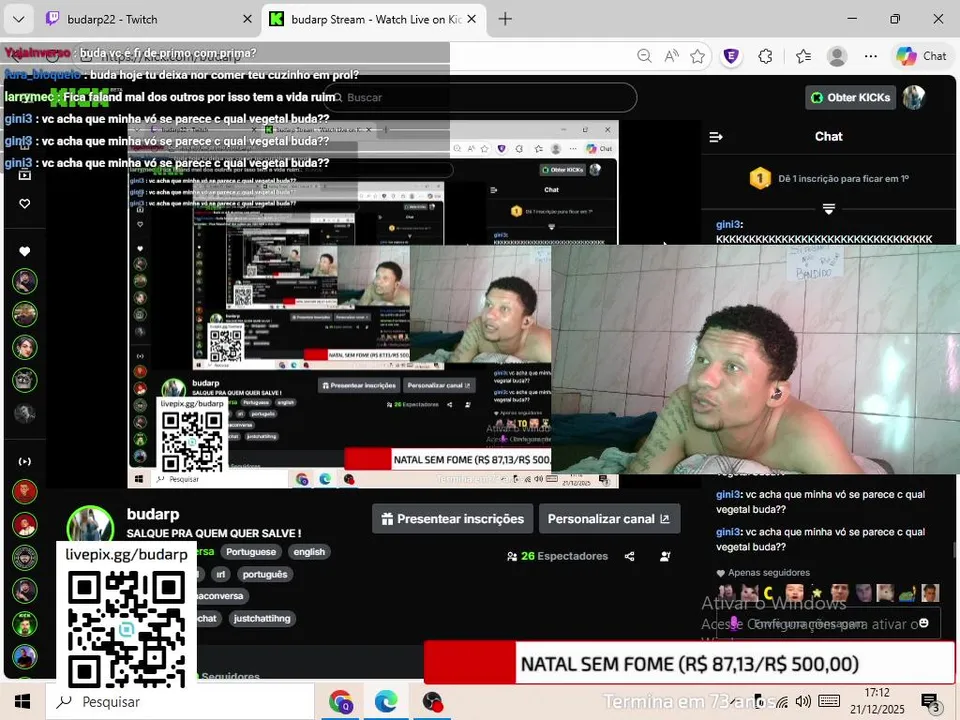Open the Copilot Chat button
The image size is (960, 720).
(921, 56)
